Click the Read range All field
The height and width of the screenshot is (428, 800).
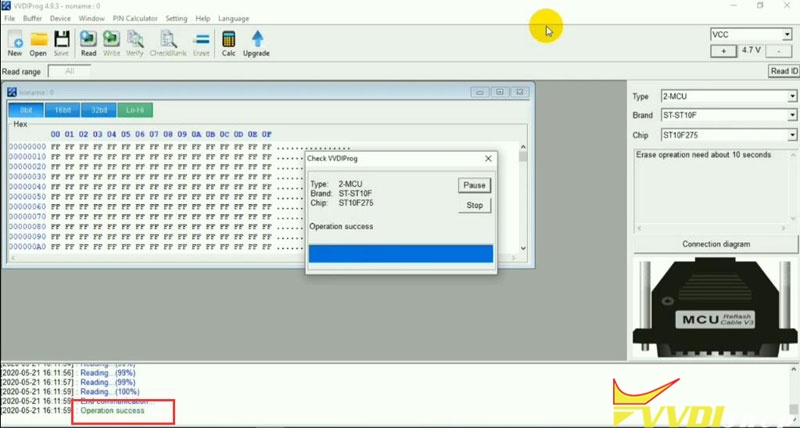(69, 71)
